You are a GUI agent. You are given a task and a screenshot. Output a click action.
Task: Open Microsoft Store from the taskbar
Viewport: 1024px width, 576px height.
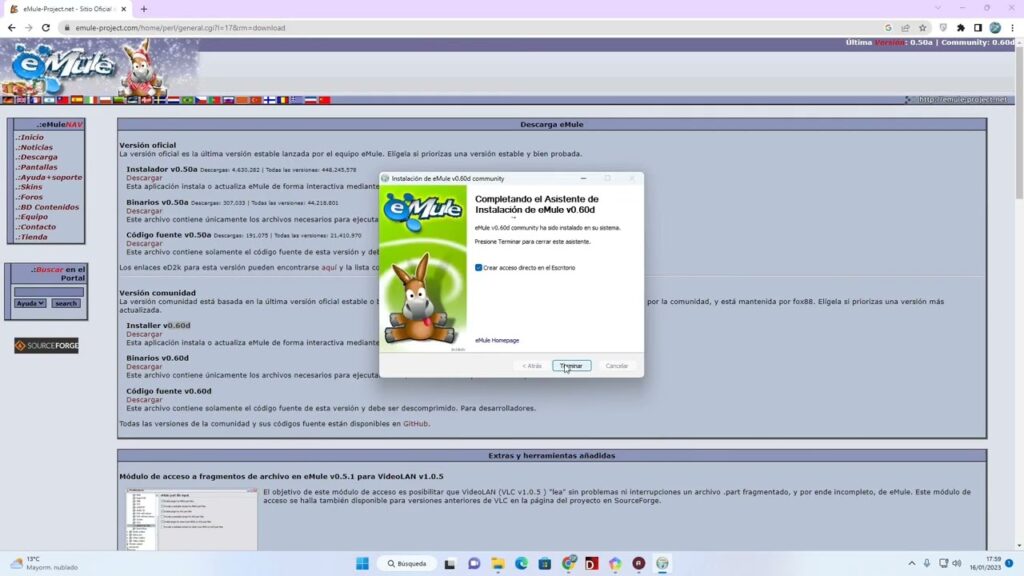coord(545,563)
